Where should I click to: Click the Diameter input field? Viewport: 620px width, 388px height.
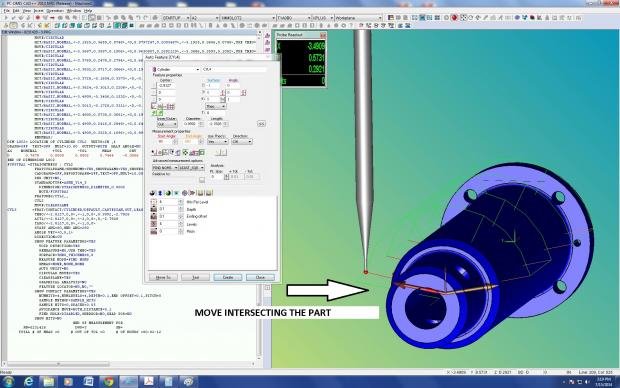(x=191, y=124)
